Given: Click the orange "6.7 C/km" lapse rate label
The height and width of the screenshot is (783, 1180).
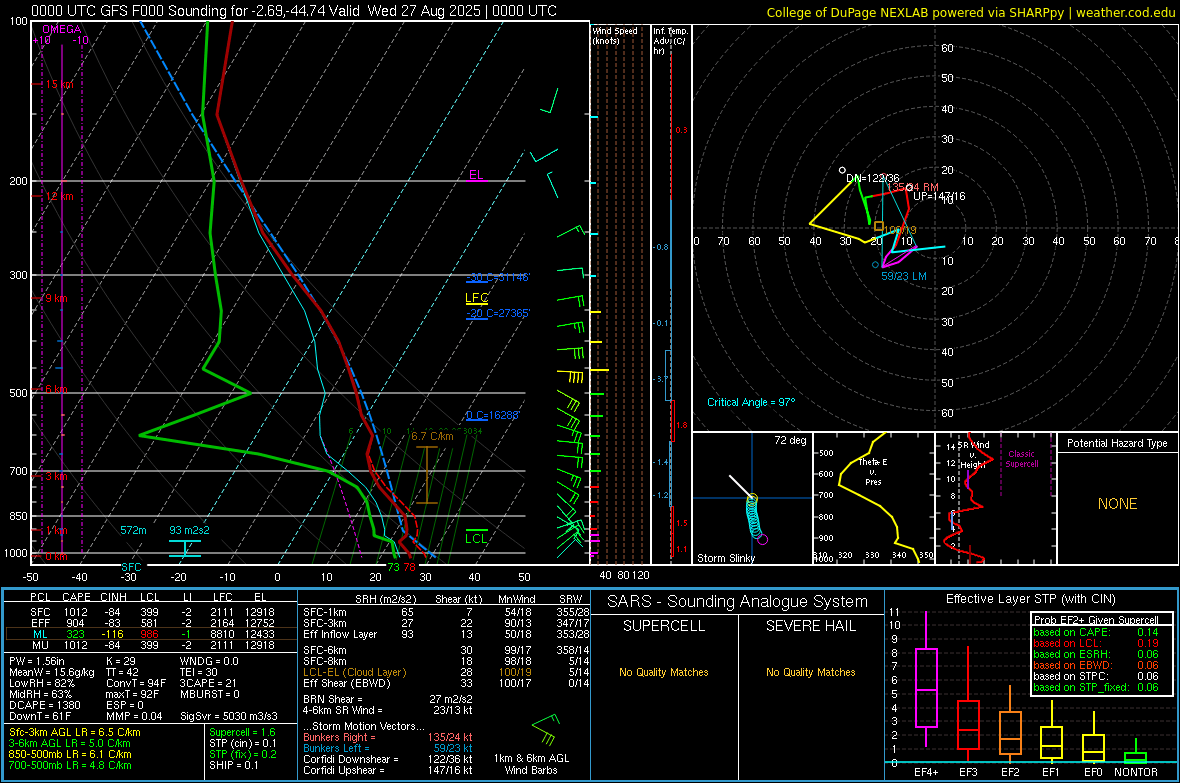Looking at the screenshot, I should (432, 436).
